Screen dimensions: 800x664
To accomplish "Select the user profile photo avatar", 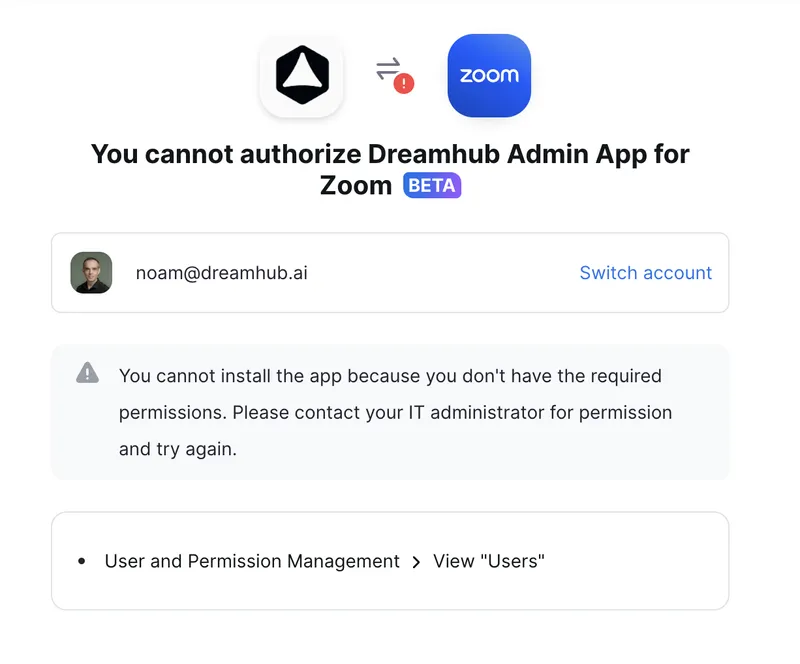I will (x=91, y=273).
